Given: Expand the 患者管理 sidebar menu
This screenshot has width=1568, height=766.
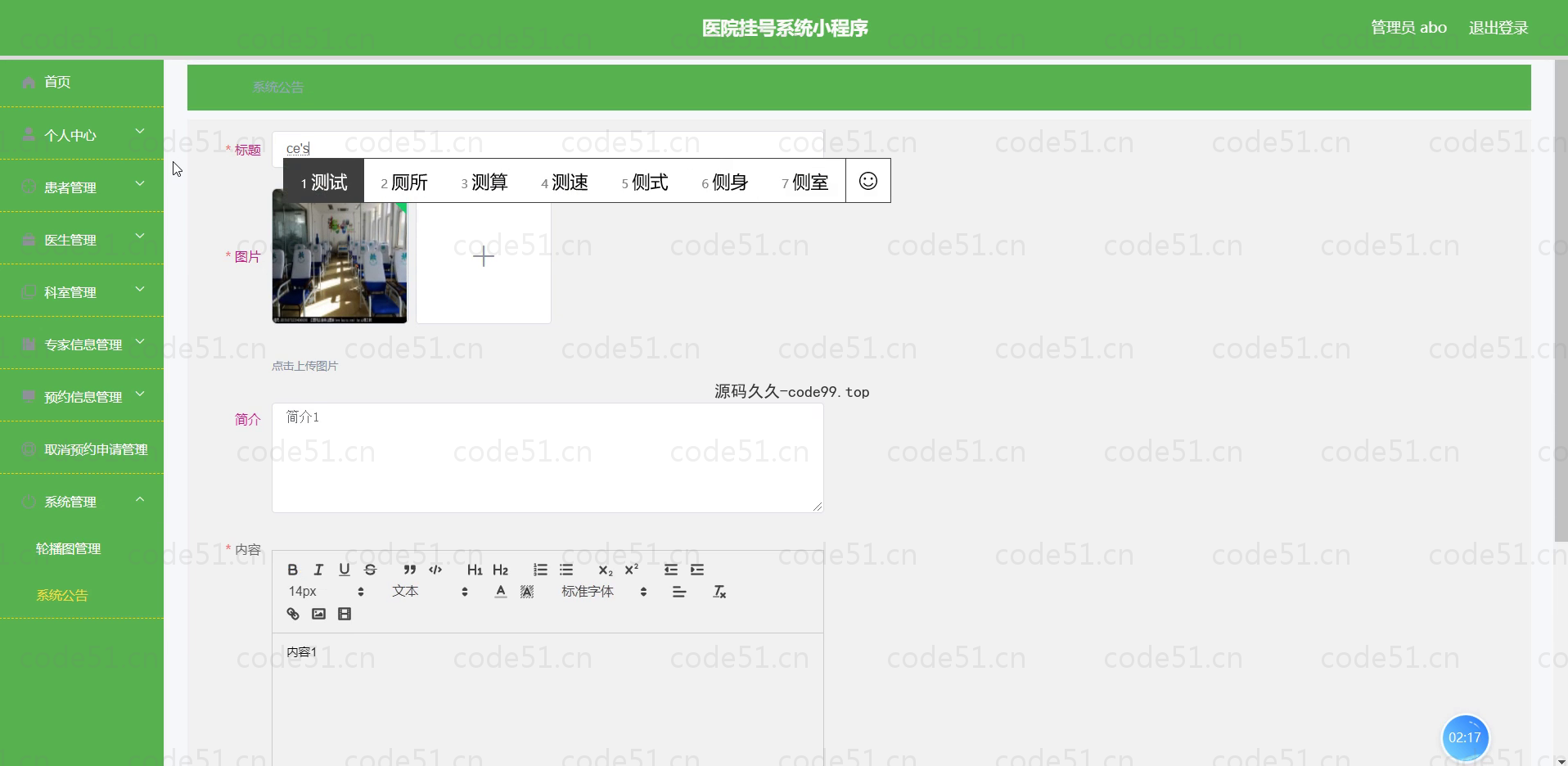Looking at the screenshot, I should coord(82,187).
